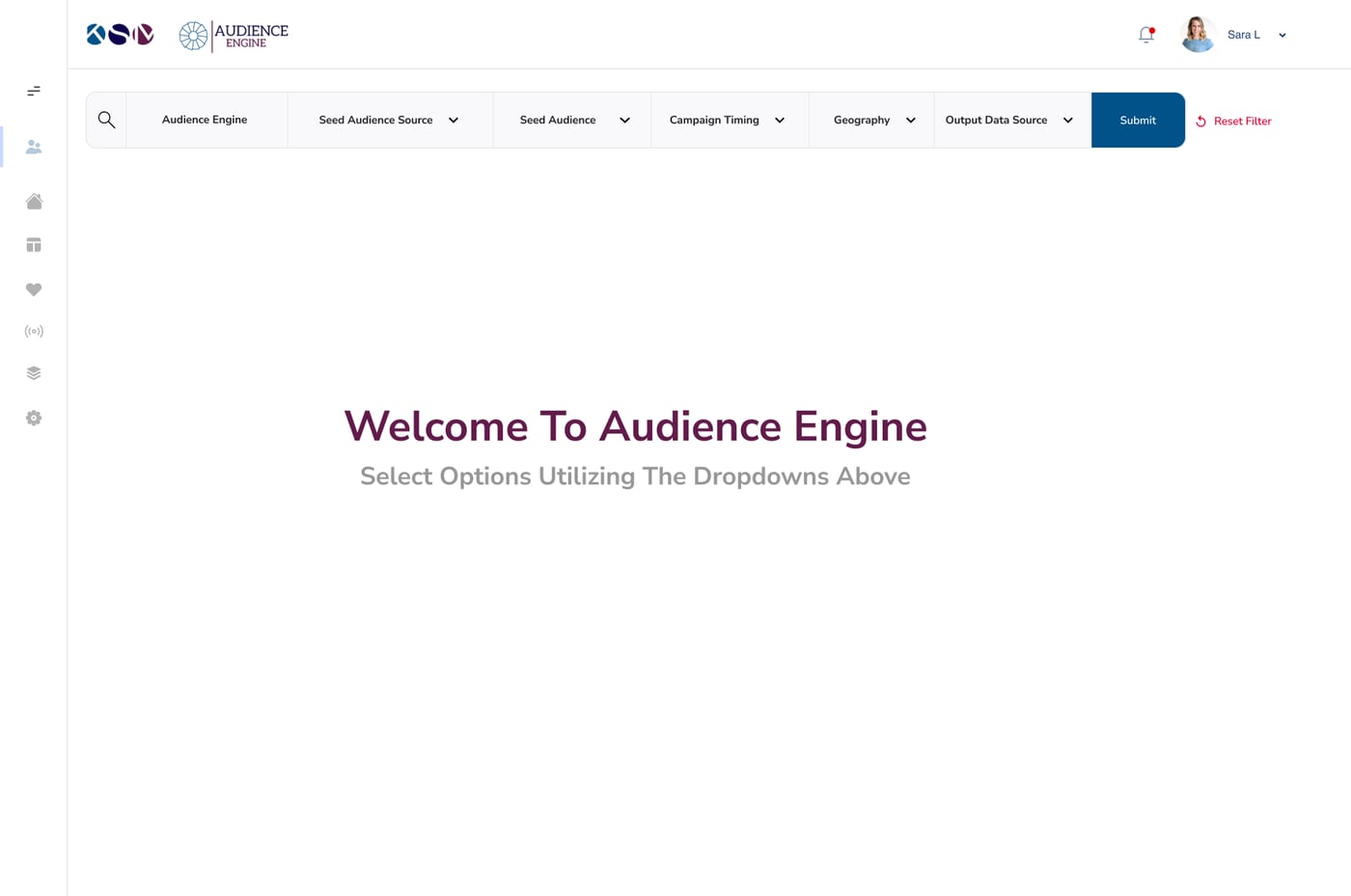The width and height of the screenshot is (1351, 896).
Task: Open the users sidebar icon
Action: coord(34,147)
